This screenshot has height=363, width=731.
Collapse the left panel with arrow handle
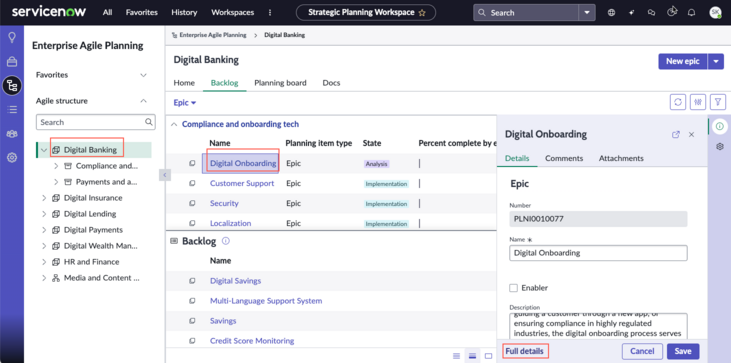(x=164, y=175)
